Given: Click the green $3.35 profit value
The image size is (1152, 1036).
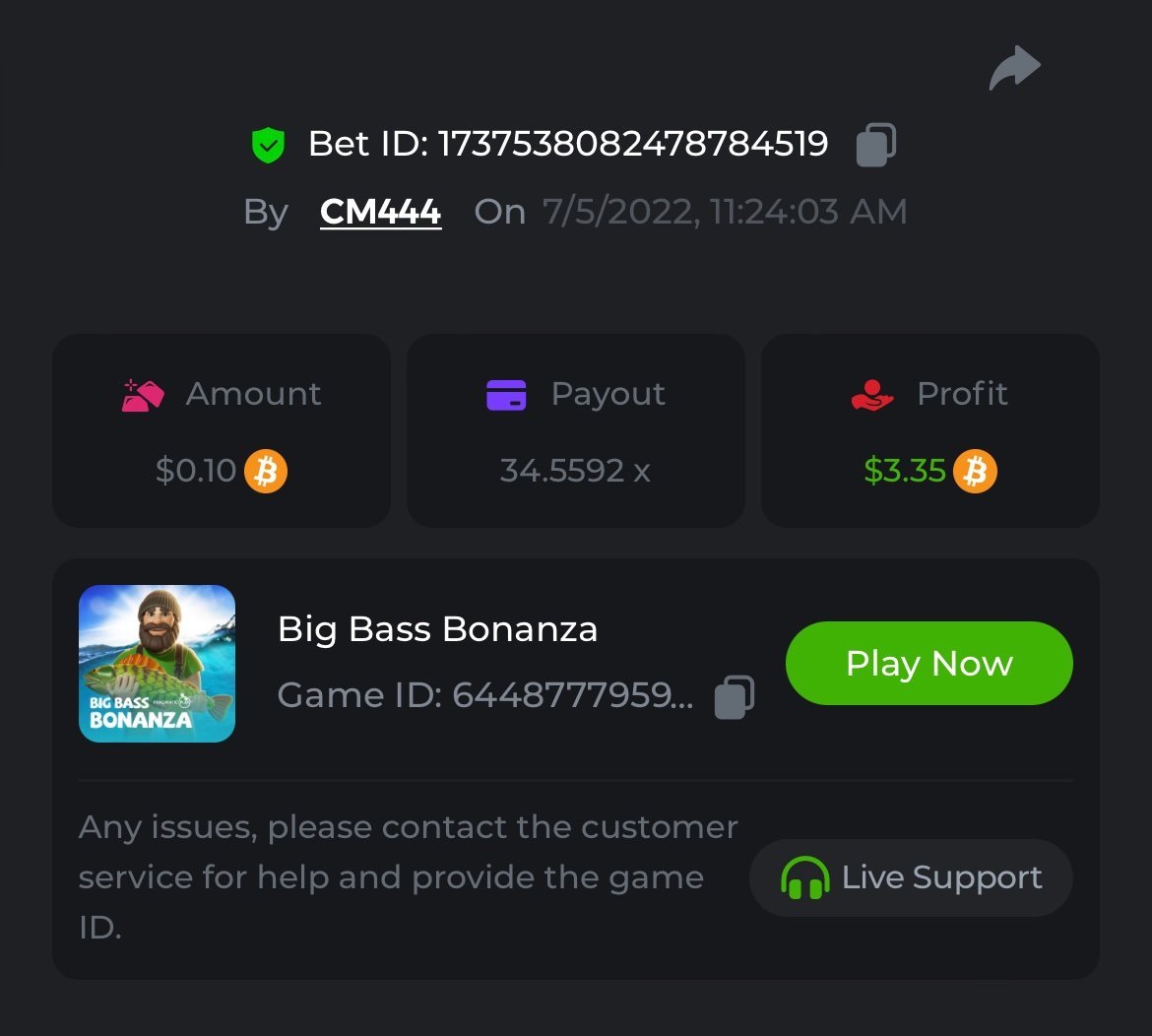Looking at the screenshot, I should (904, 471).
